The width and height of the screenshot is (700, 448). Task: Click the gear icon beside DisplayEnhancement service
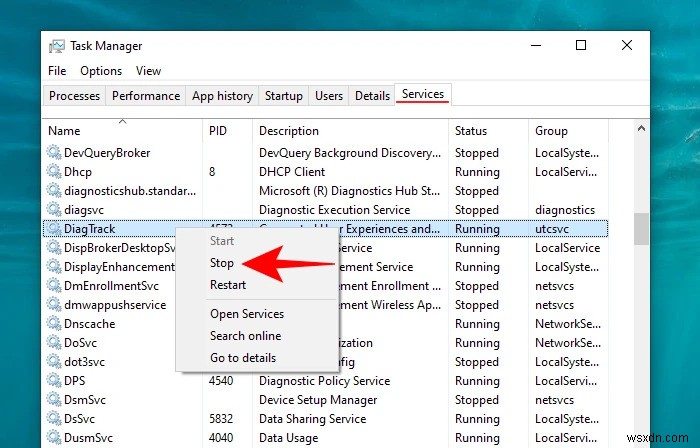point(54,266)
